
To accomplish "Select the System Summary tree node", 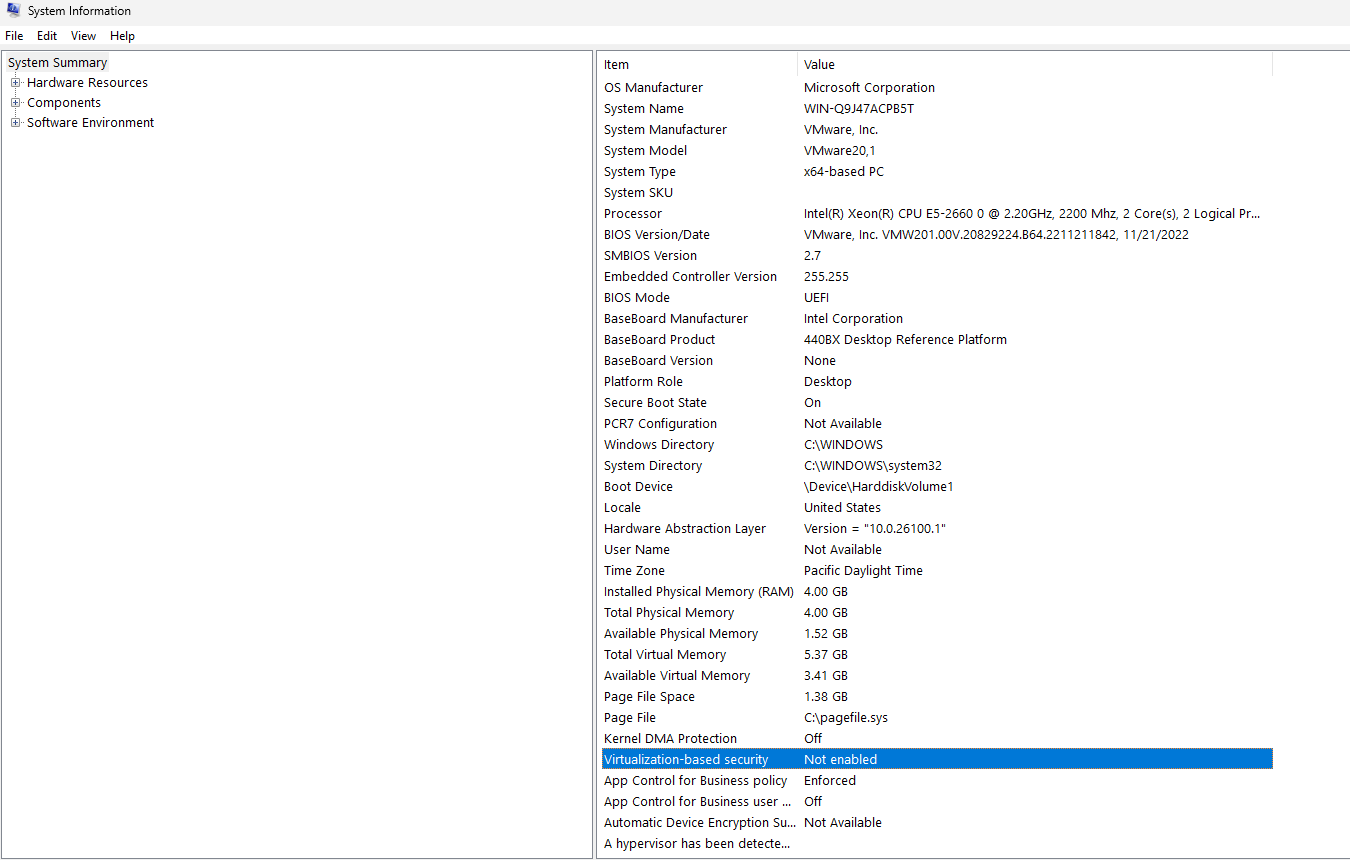I will 57,62.
